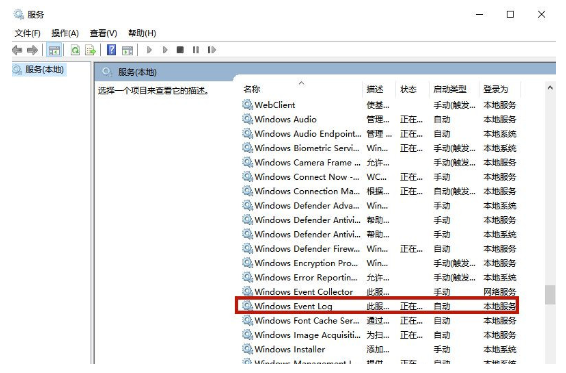The image size is (566, 373).
Task: Sort by the 状态 column header
Action: click(x=408, y=89)
